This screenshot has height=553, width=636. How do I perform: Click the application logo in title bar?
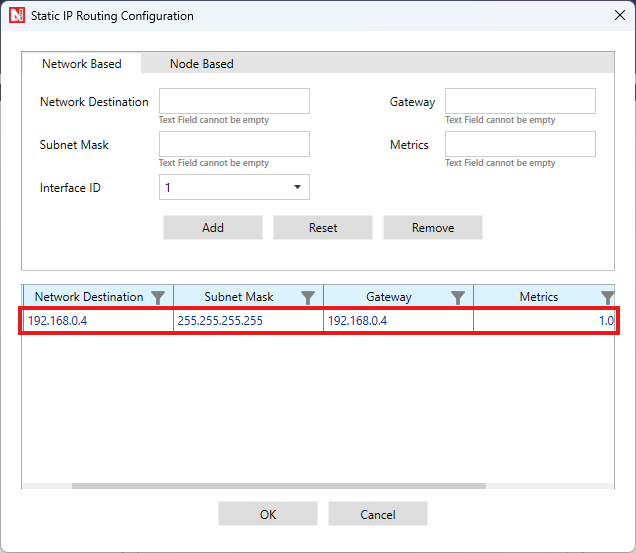pos(16,16)
